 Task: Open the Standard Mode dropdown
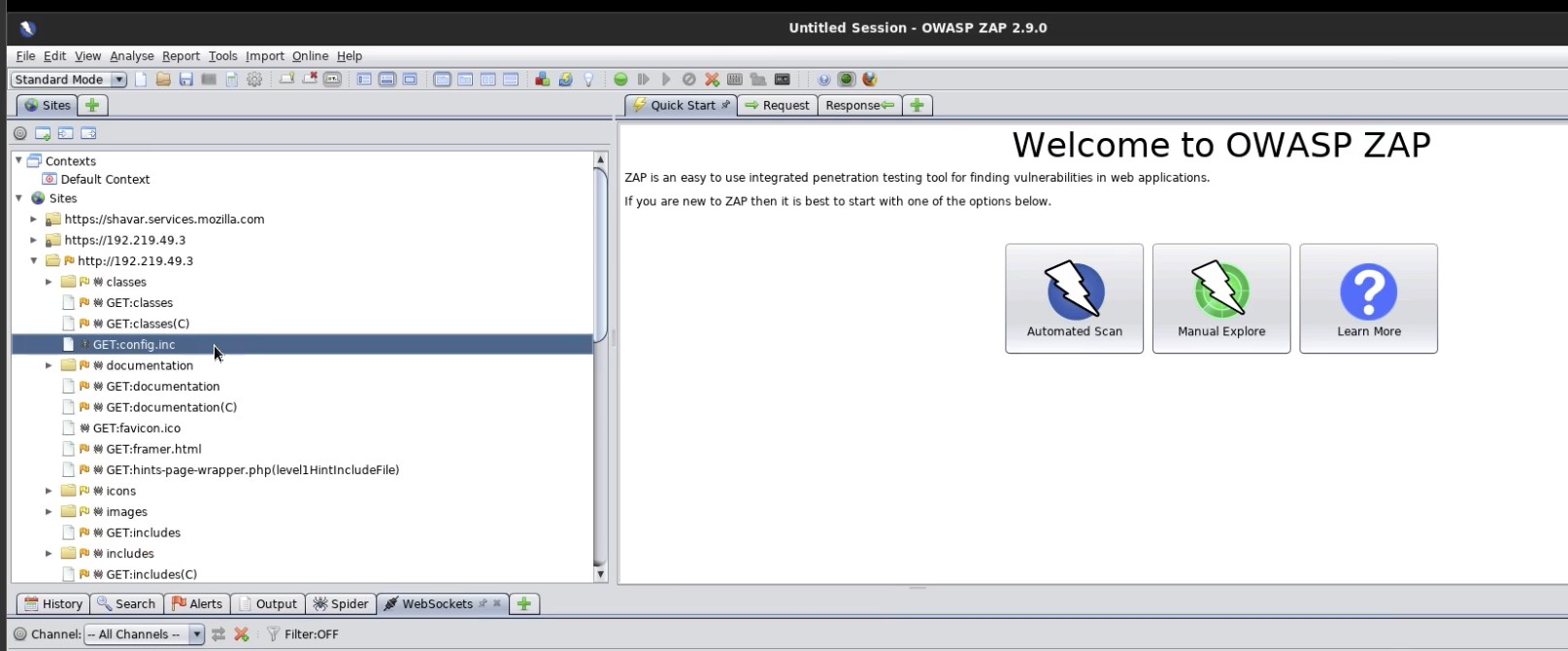pyautogui.click(x=118, y=80)
